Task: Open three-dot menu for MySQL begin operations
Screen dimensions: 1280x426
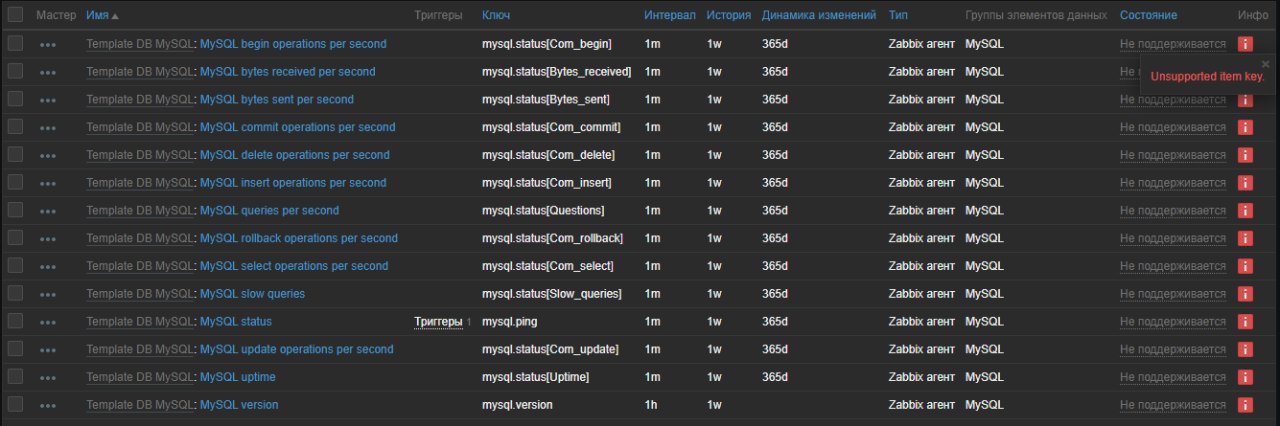Action: (48, 44)
